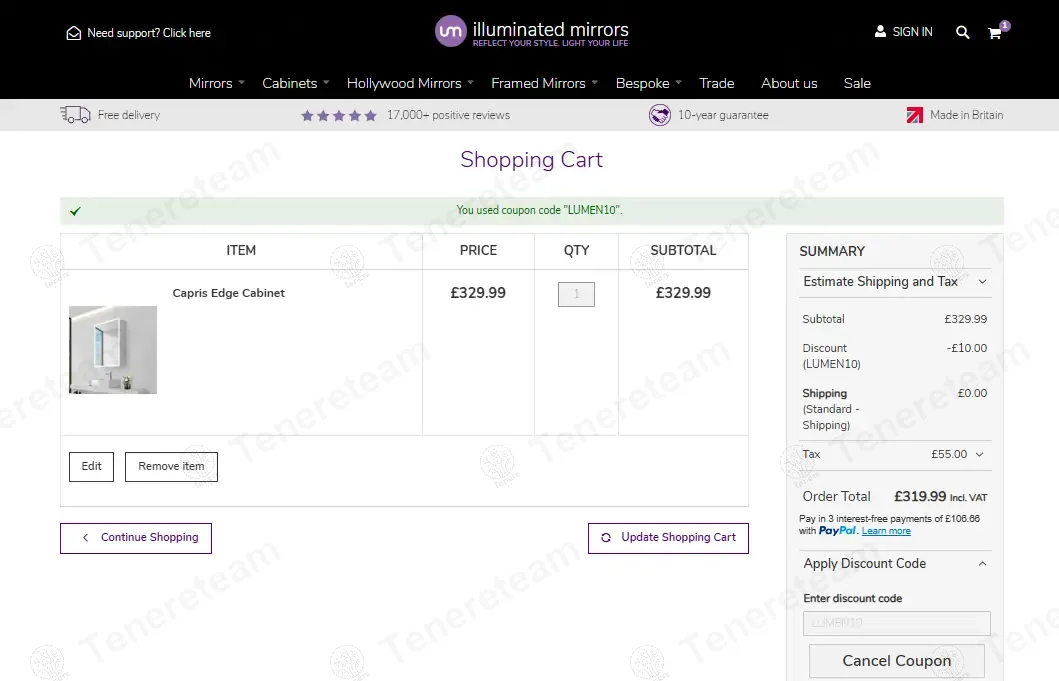
Task: Expand the Tax breakdown chevron
Action: (x=979, y=455)
